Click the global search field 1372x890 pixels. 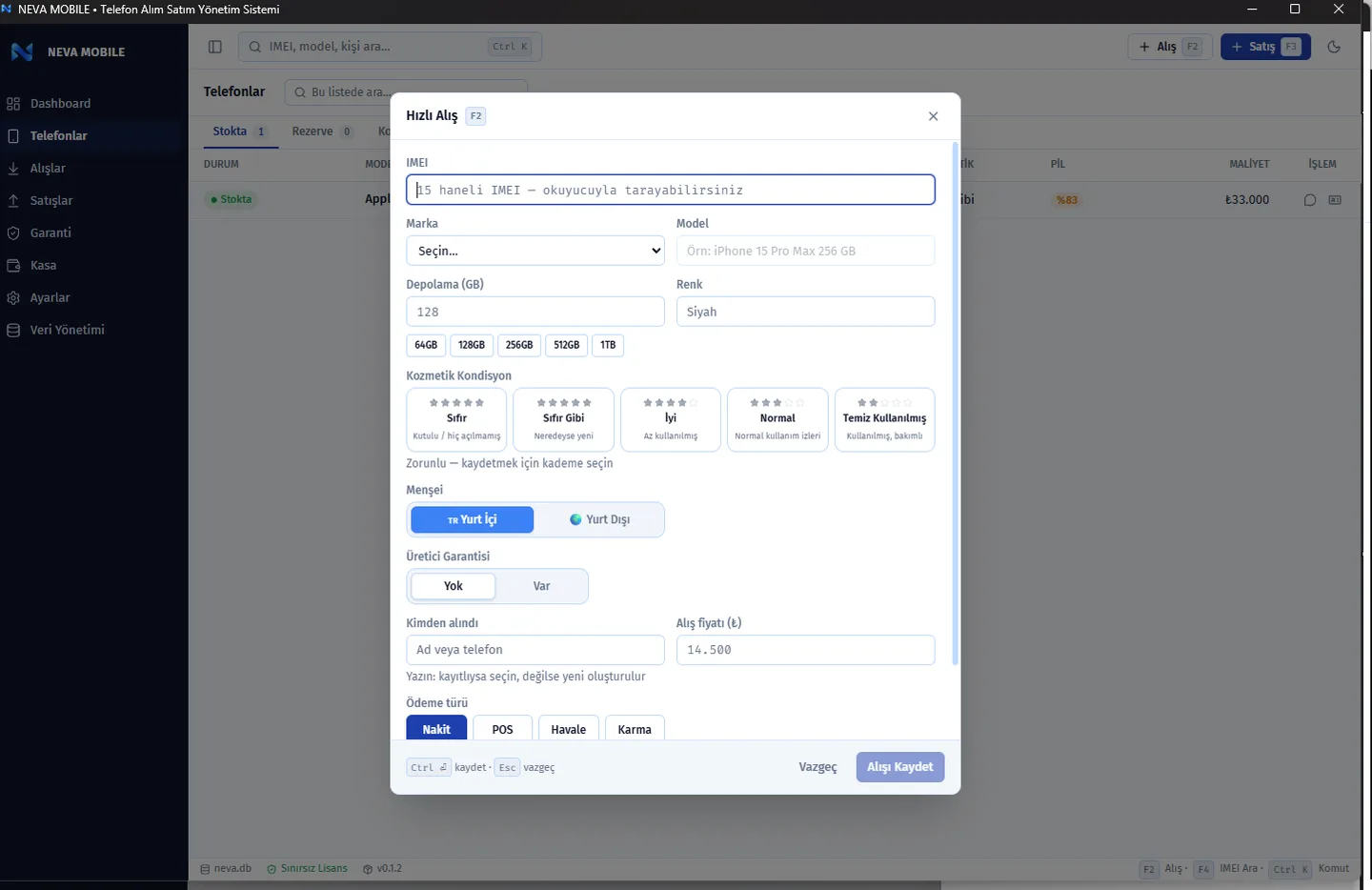(390, 47)
